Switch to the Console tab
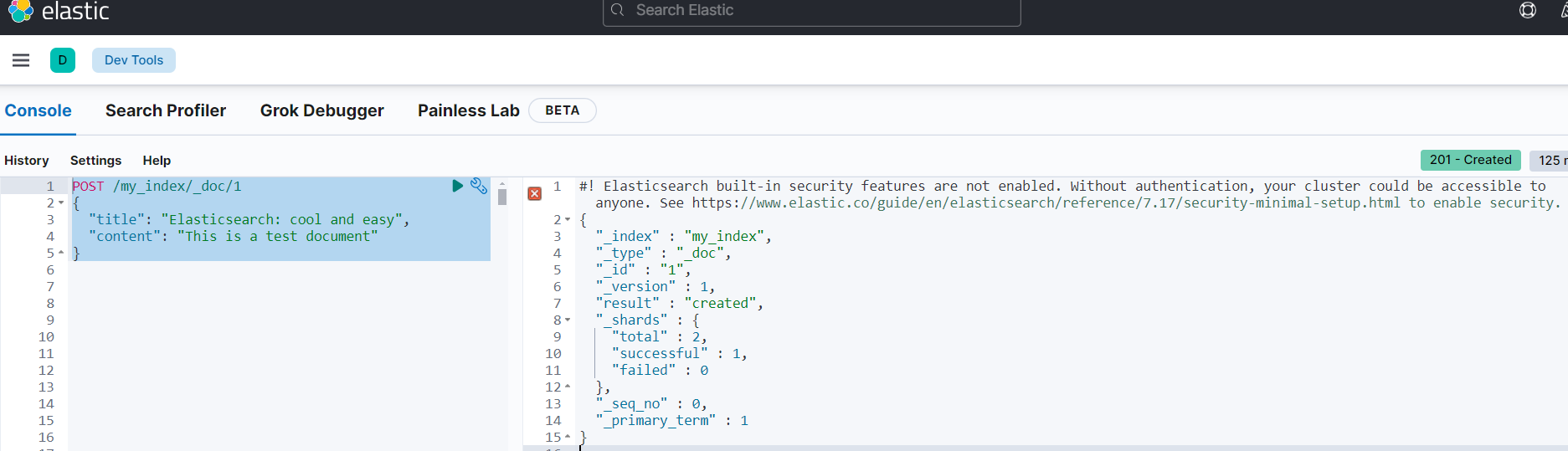 point(39,110)
